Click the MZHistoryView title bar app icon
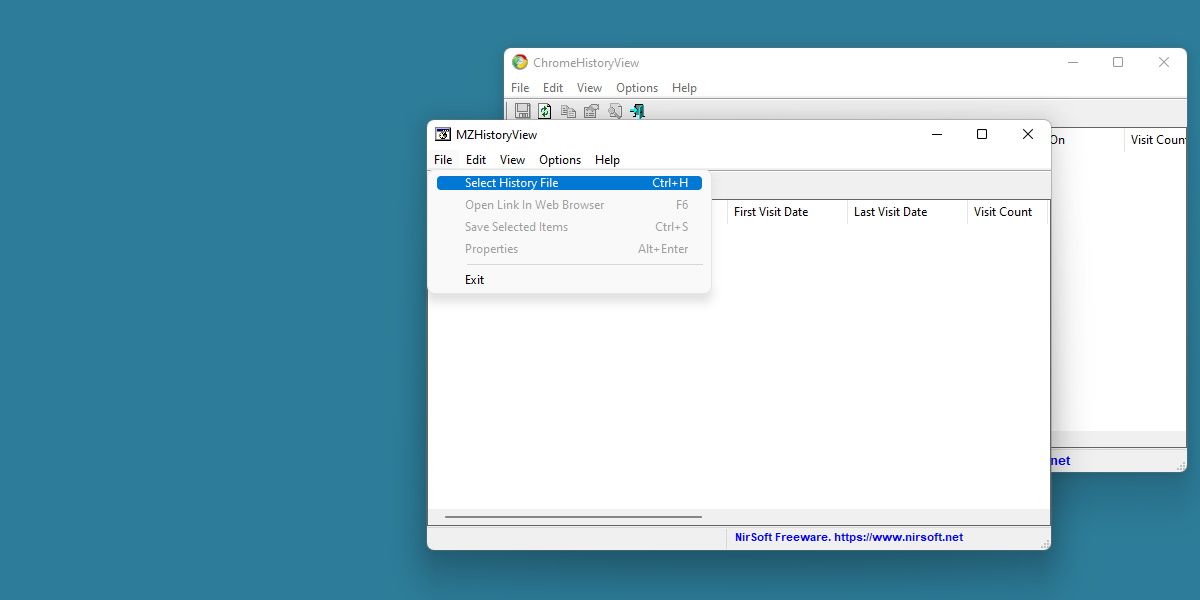The width and height of the screenshot is (1200, 600). [x=443, y=135]
